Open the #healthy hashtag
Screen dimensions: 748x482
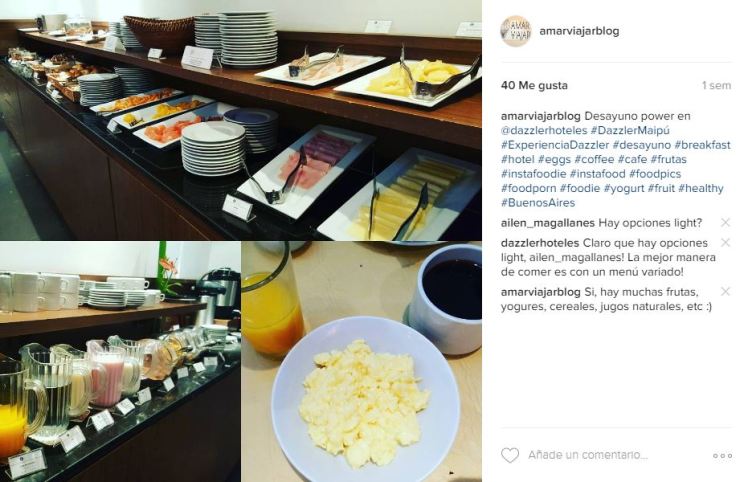coord(700,188)
